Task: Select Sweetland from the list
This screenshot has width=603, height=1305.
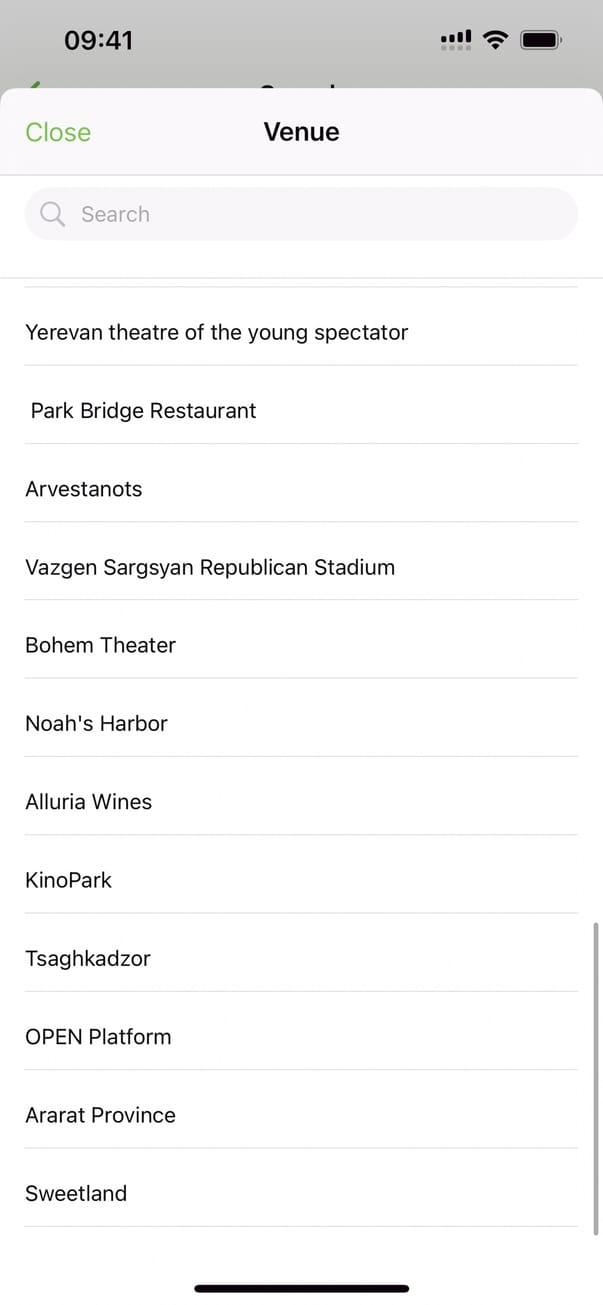Action: [76, 1193]
